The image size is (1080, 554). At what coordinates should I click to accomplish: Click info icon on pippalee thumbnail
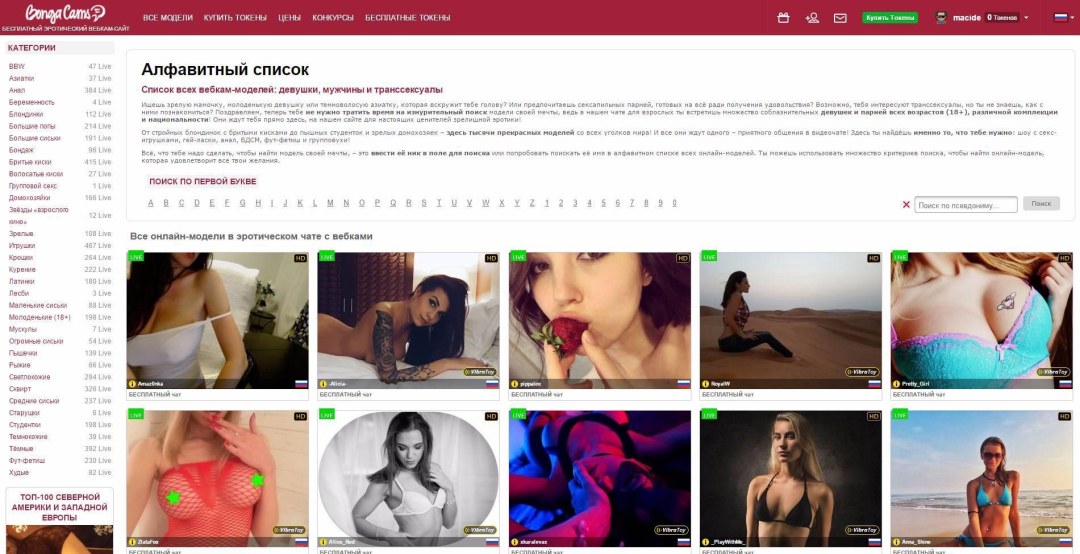[515, 384]
